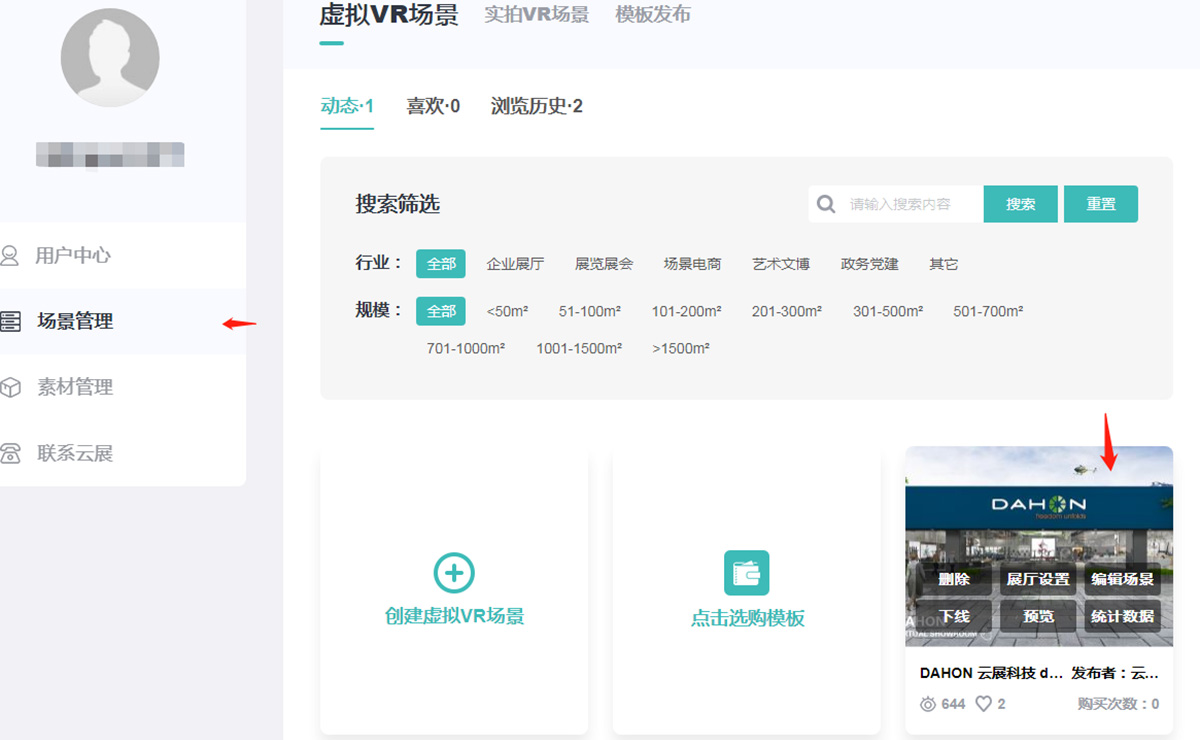The width and height of the screenshot is (1200, 740).
Task: Switch to the 实拍VR场景 tab
Action: 536,15
